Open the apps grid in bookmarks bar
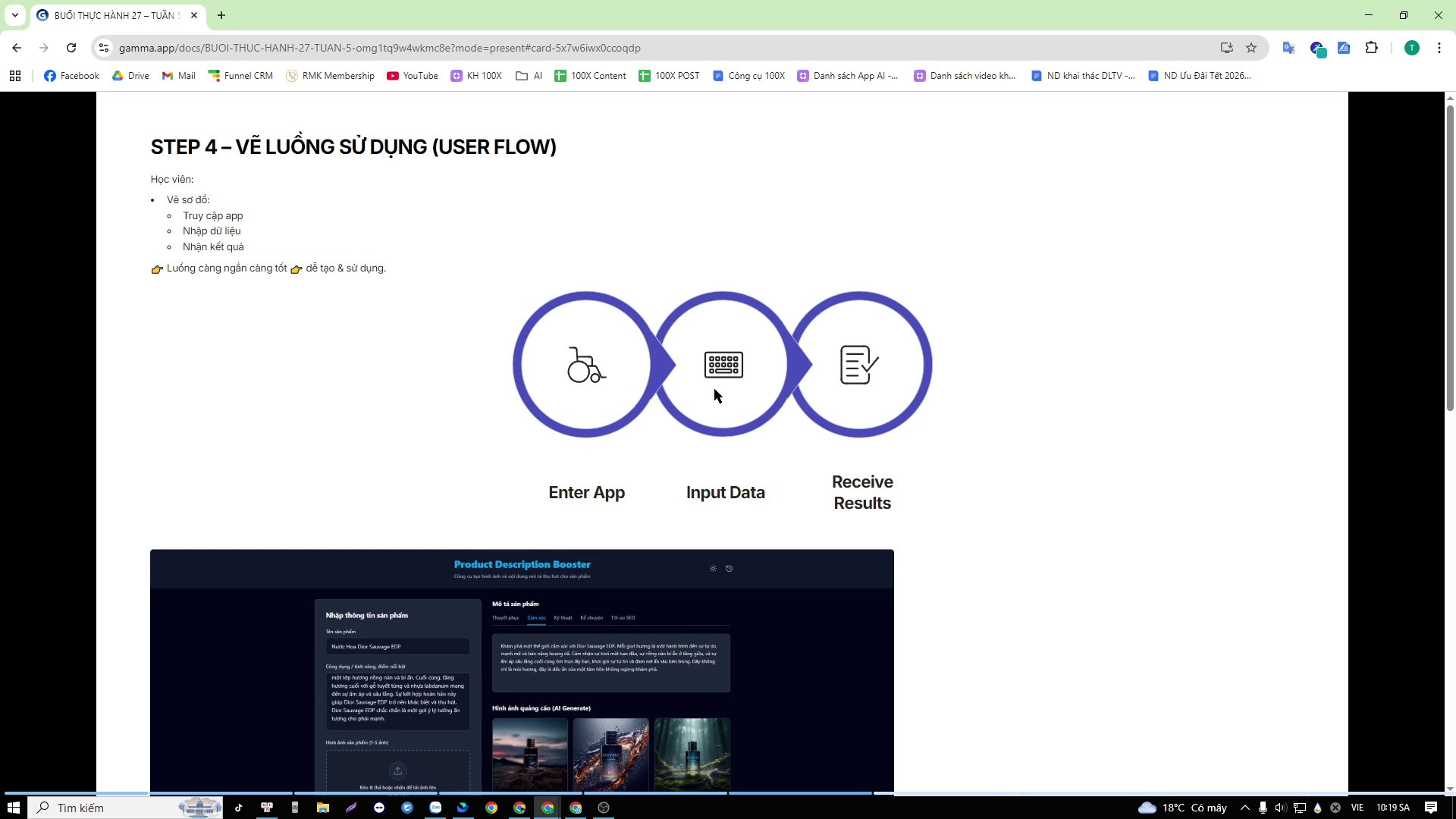Viewport: 1456px width, 819px height. click(15, 76)
